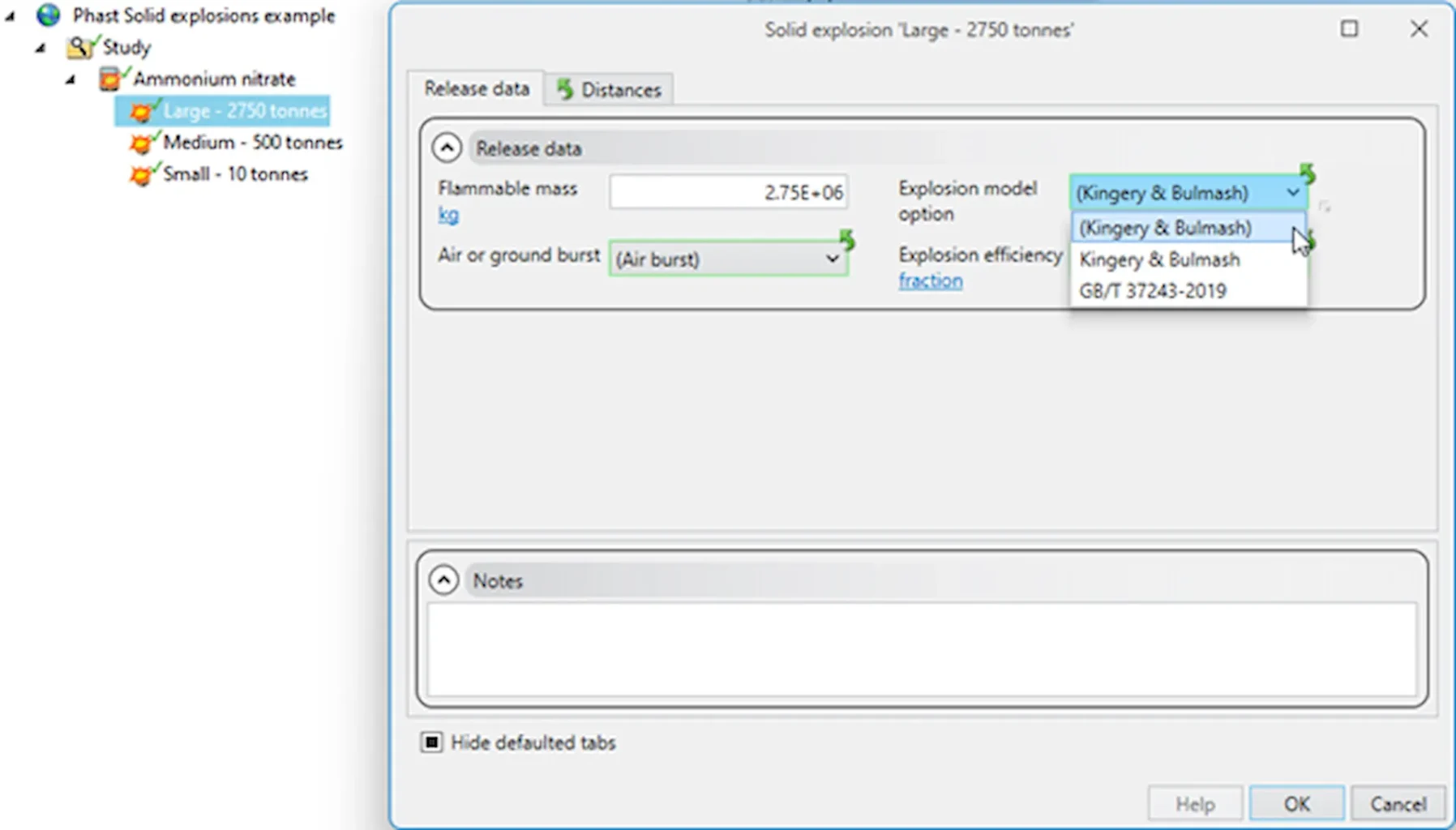
Task: Choose Kingery & Bulmash without parentheses
Action: pos(1188,259)
